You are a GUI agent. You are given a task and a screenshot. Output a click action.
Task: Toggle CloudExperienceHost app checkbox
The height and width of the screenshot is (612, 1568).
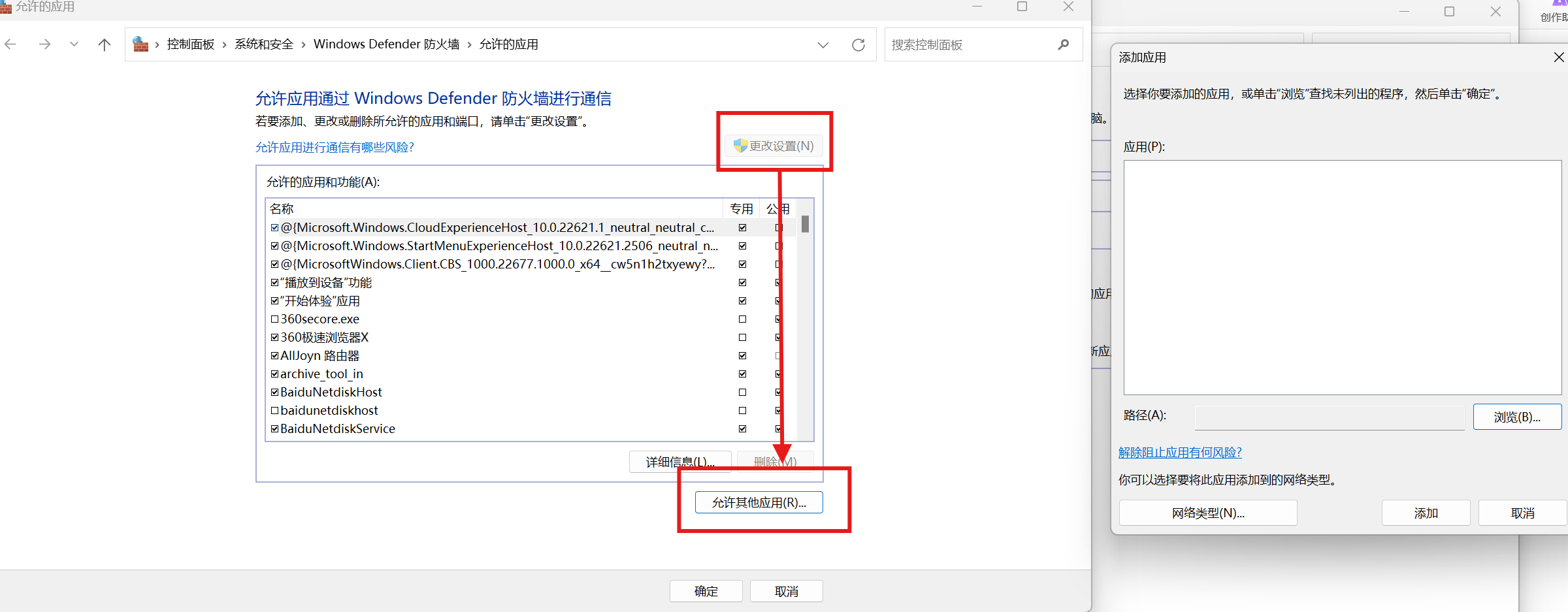coord(275,228)
